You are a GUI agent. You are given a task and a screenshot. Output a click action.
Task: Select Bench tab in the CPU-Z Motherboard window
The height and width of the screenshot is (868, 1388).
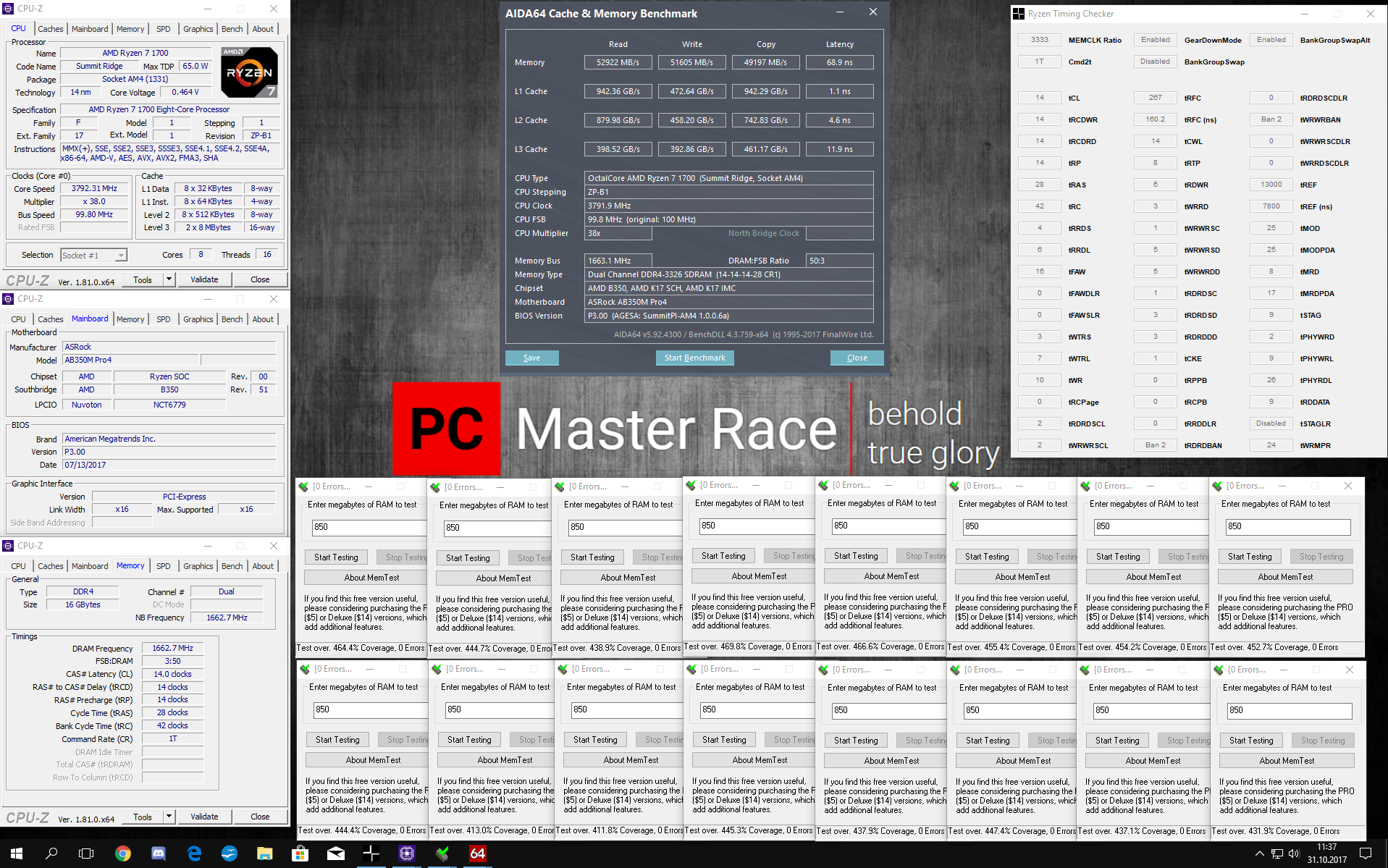point(232,319)
